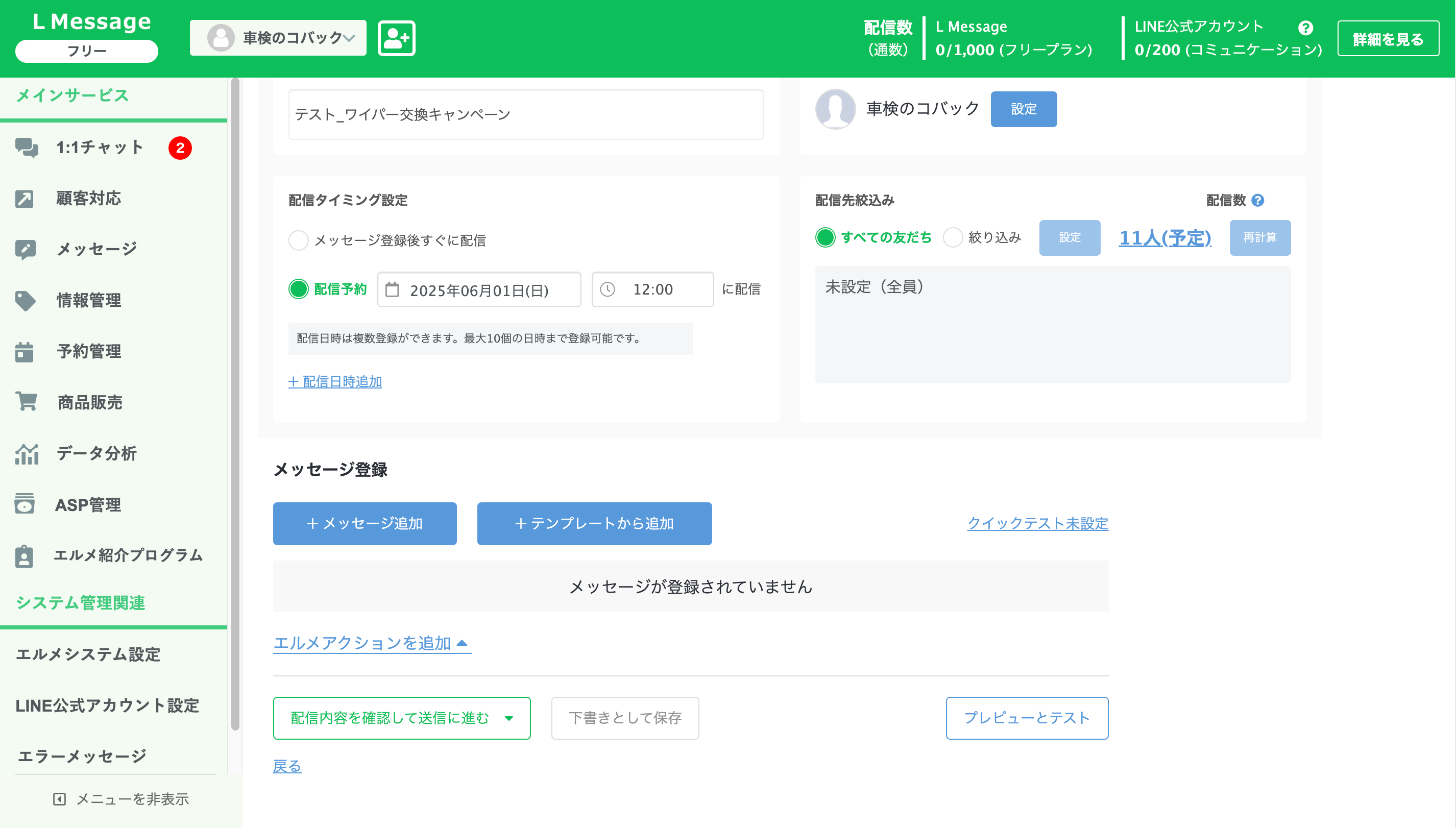This screenshot has height=828, width=1456.
Task: Click the 再計算 button
Action: click(1259, 238)
